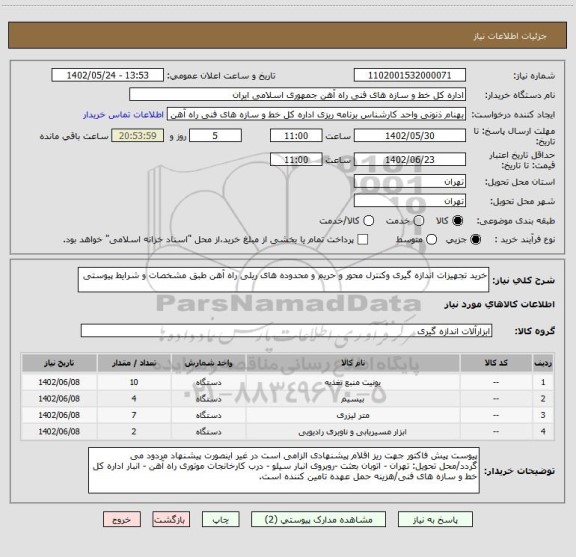Click the response deadline date 1402/05/30
This screenshot has height=557, width=576.
click(x=410, y=136)
